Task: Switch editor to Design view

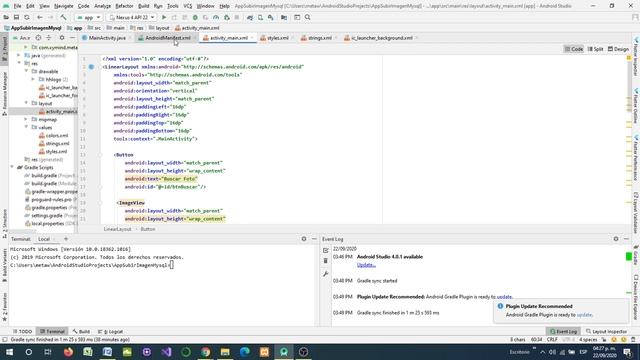Action: pyautogui.click(x=618, y=49)
